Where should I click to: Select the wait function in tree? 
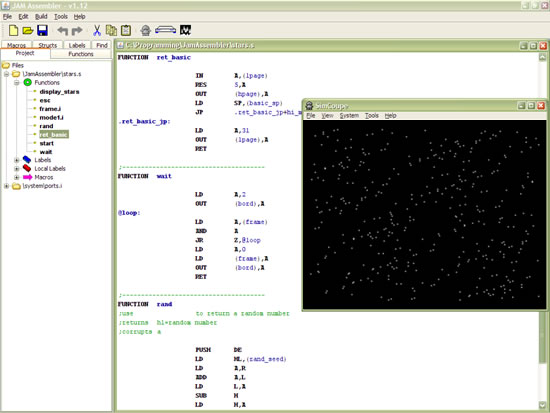46,152
